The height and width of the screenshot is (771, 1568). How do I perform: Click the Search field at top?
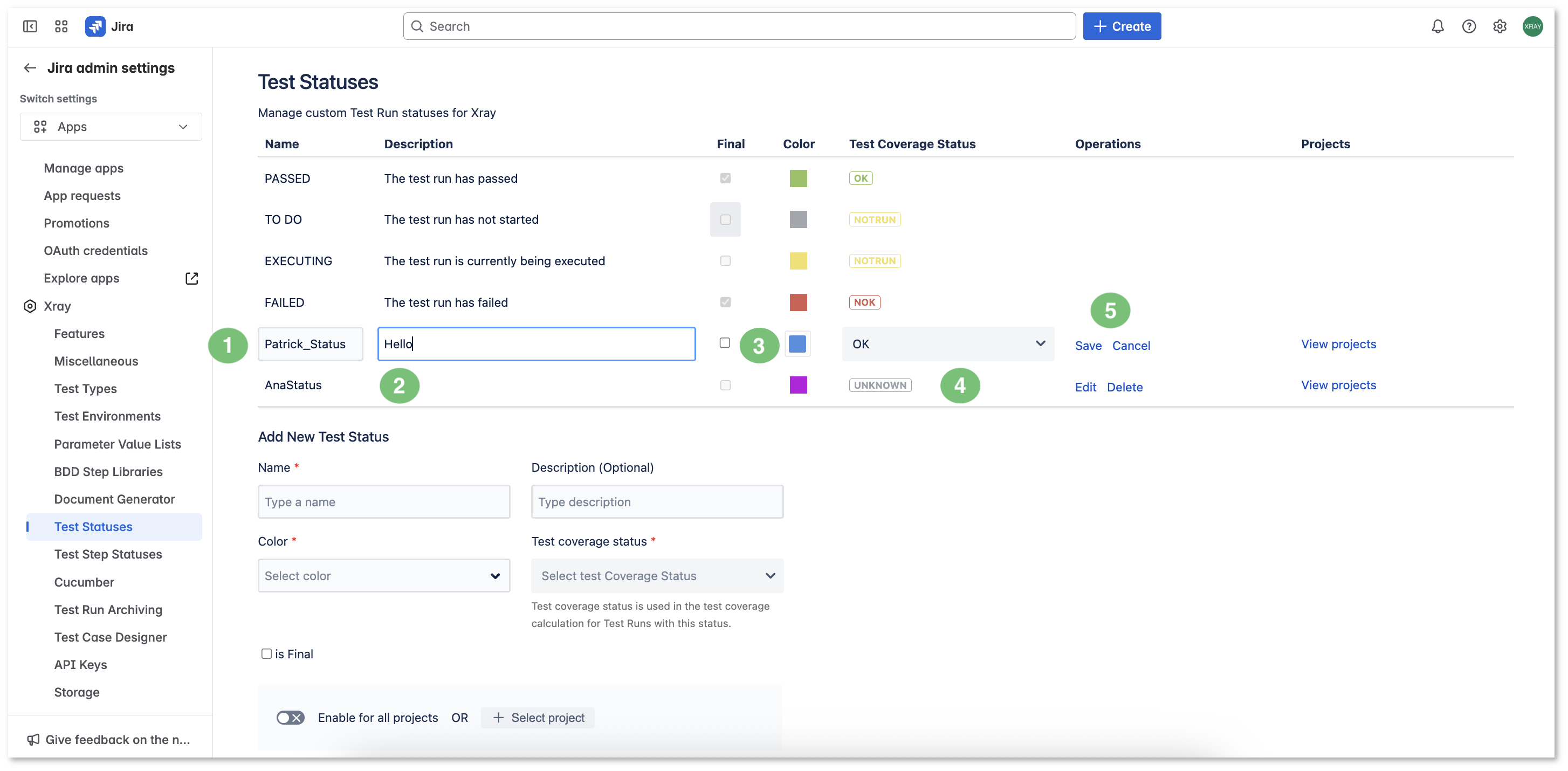[x=739, y=26]
